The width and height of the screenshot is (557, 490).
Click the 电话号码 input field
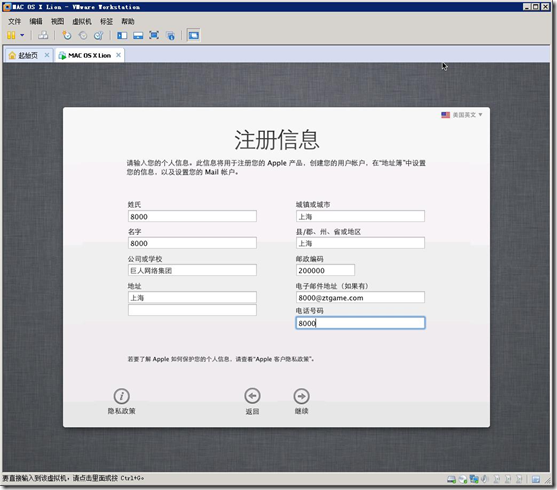pos(360,323)
